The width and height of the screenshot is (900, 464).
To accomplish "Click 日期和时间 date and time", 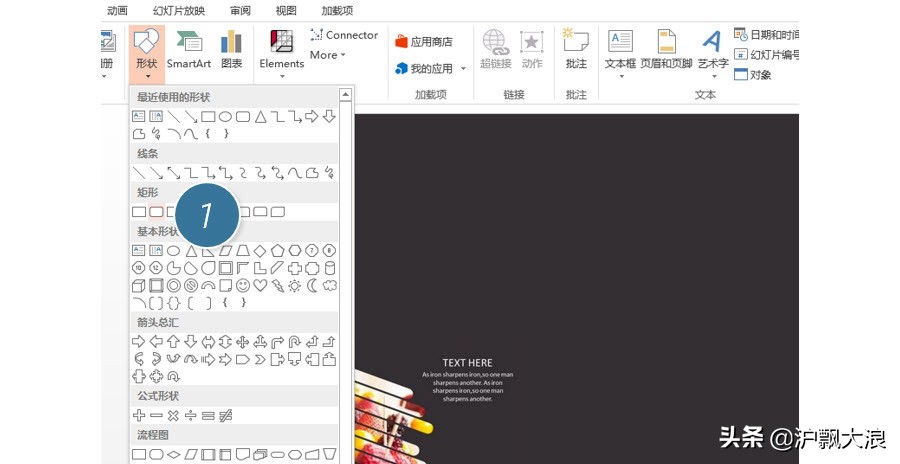I will tap(766, 34).
